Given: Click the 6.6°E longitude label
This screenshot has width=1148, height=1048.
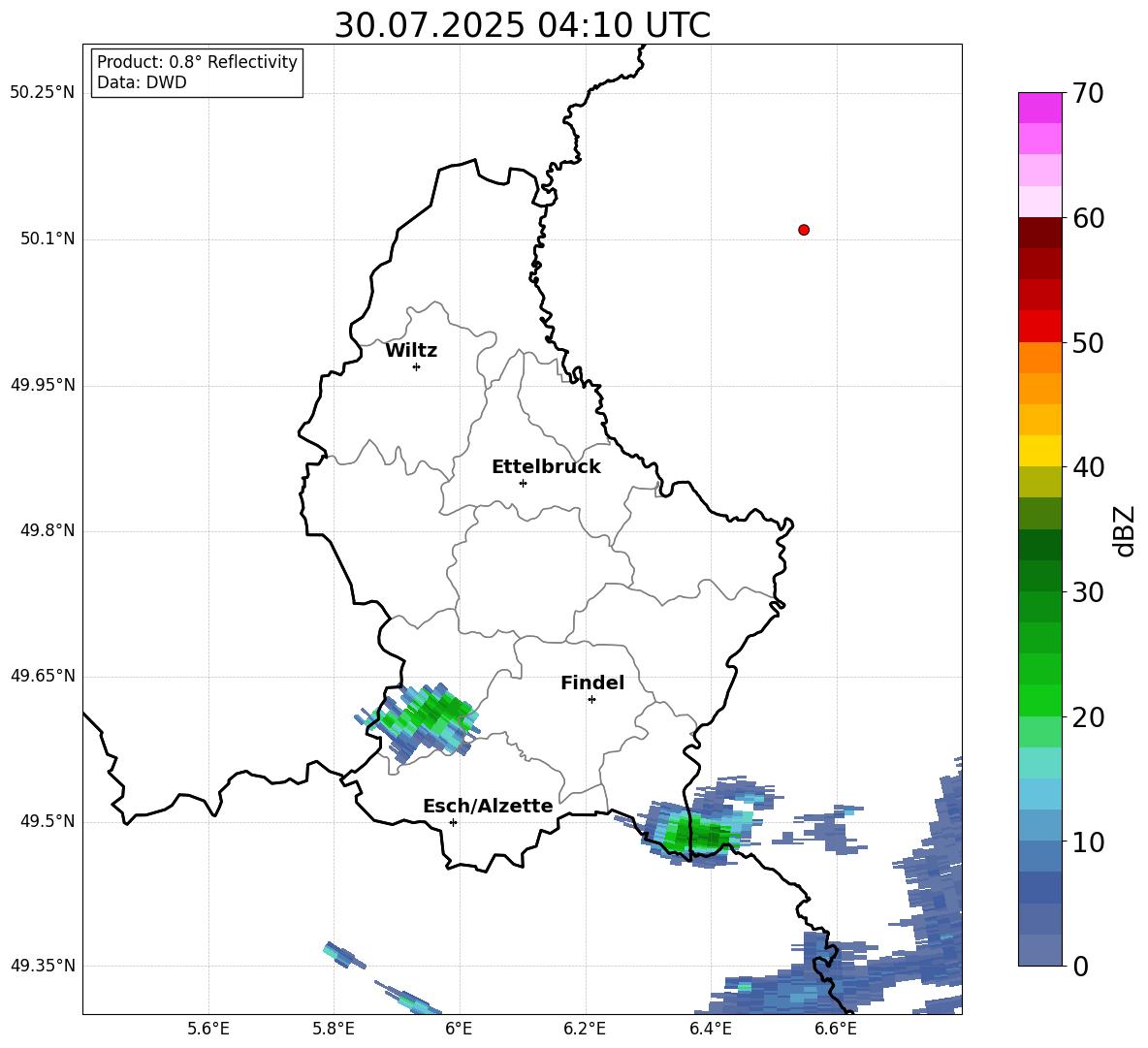Looking at the screenshot, I should (836, 1029).
